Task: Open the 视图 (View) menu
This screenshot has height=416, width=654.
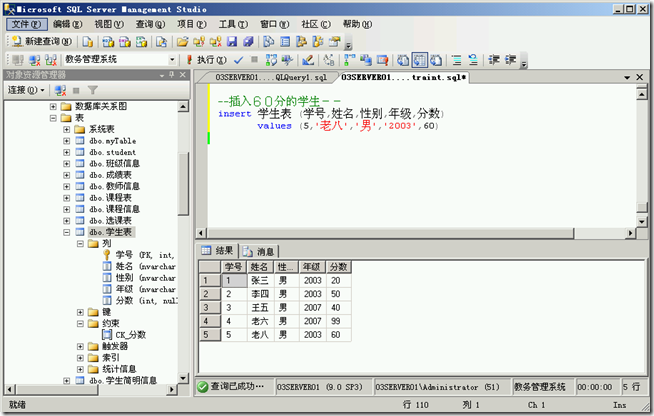Action: 109,24
